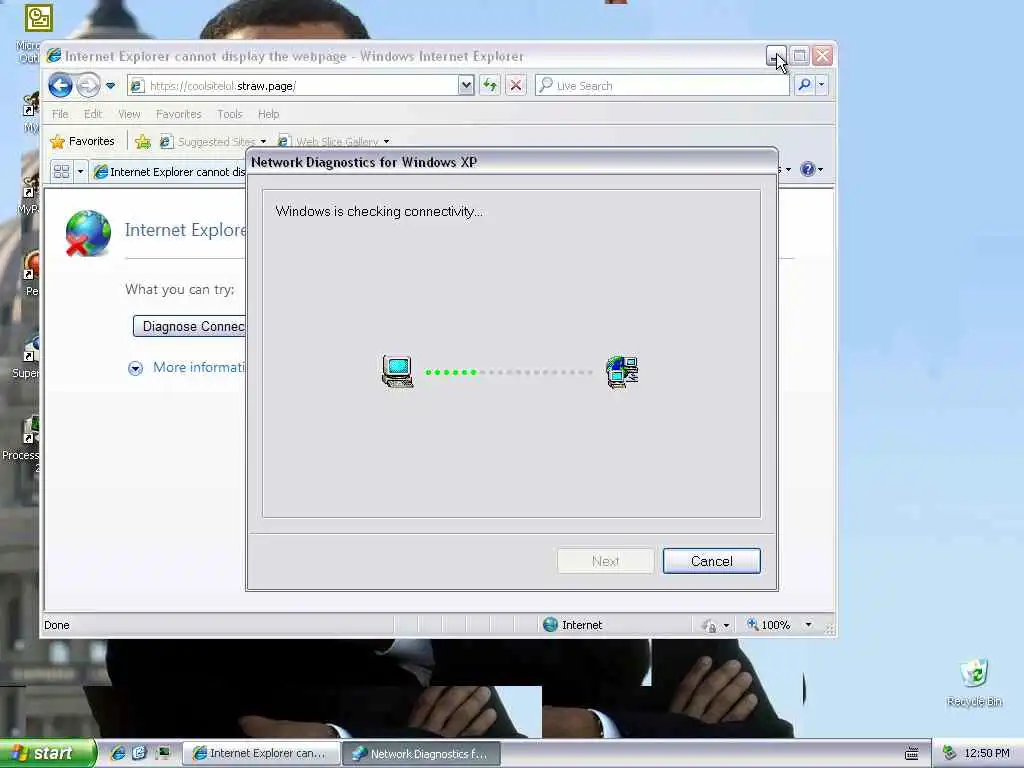
Task: Click the Internet Explorer title bar icon
Action: 54,56
